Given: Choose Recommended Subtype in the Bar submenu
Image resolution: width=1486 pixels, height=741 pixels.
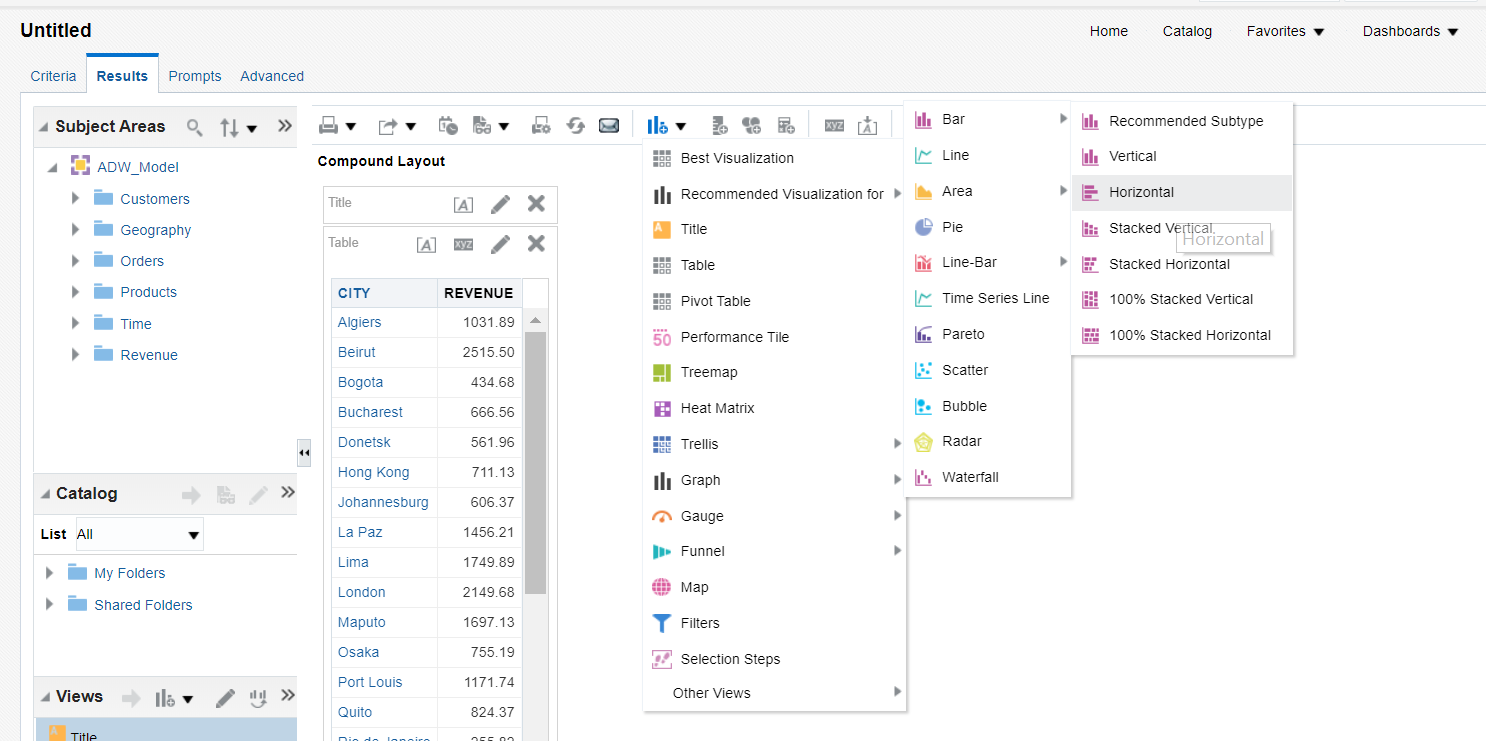Looking at the screenshot, I should click(1182, 121).
